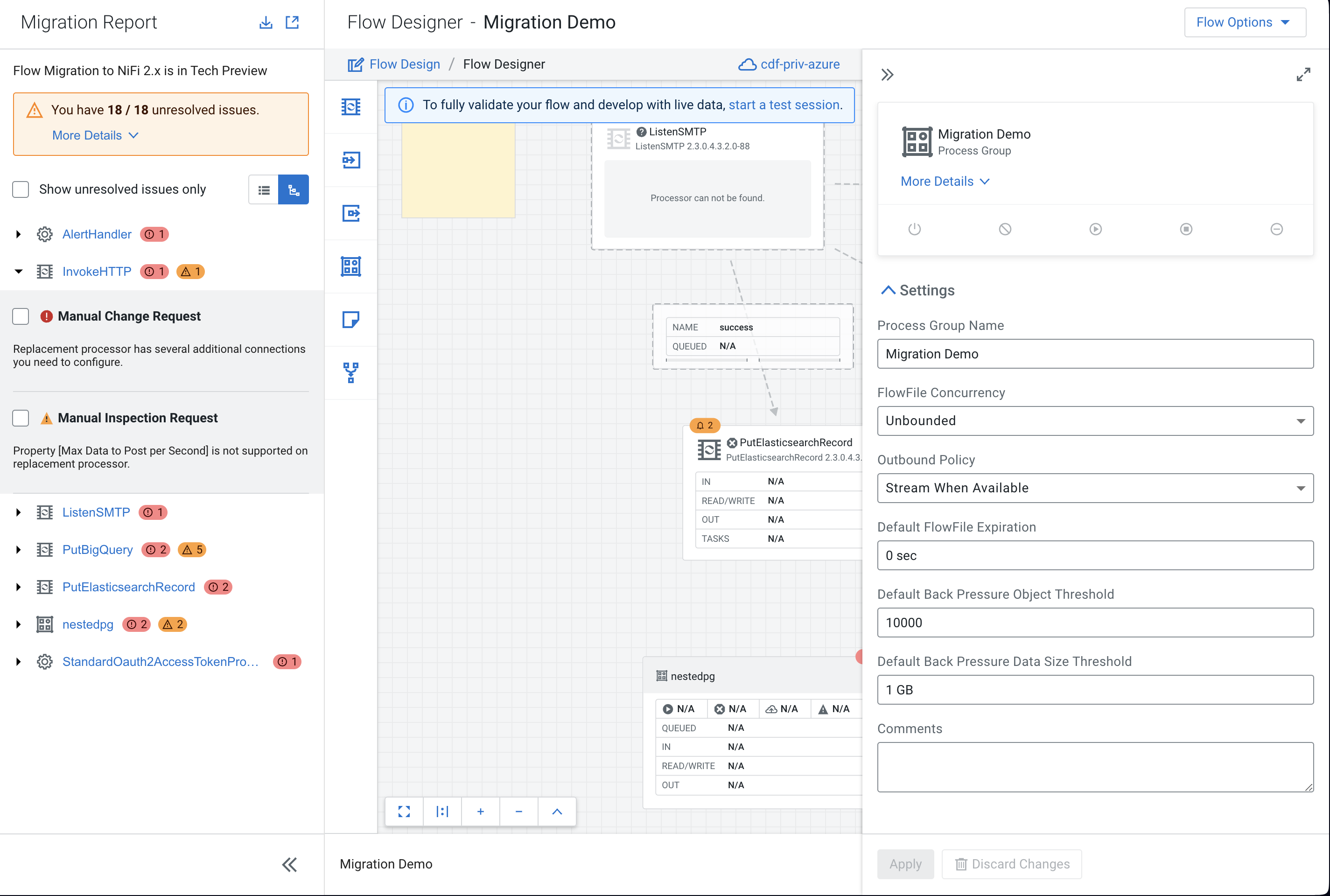This screenshot has width=1330, height=896.
Task: Expand the configuration panel to fullscreen
Action: tap(1303, 75)
